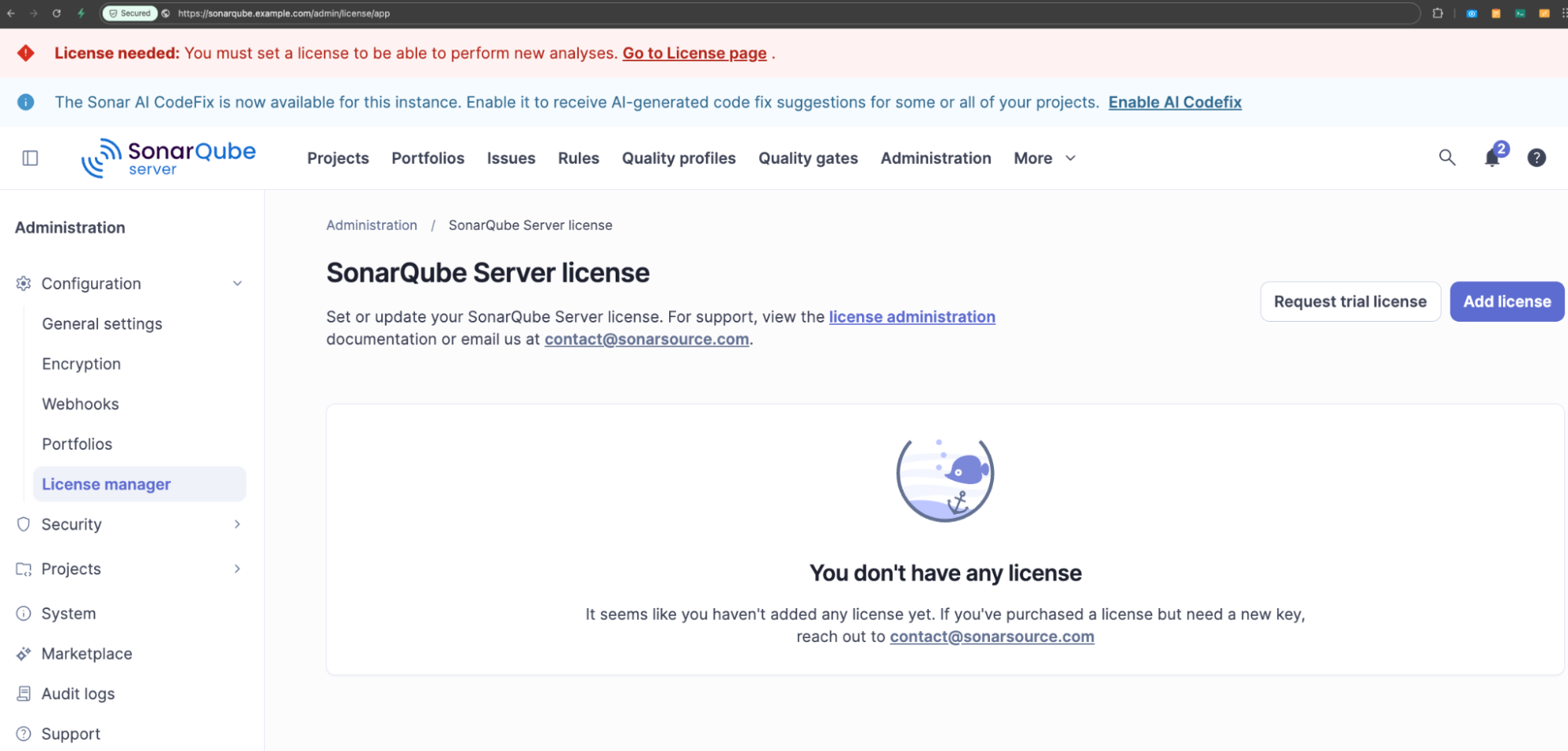Open search with the magnifier icon
This screenshot has width=1568, height=751.
pyautogui.click(x=1446, y=158)
